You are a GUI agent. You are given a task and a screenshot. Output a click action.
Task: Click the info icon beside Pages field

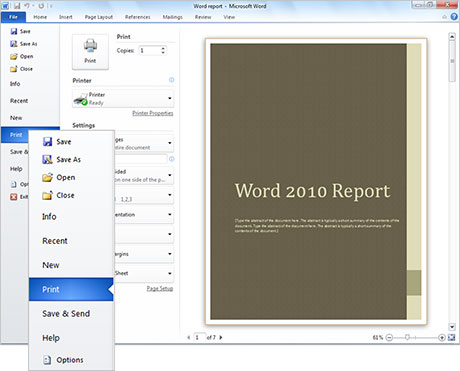coord(171,159)
